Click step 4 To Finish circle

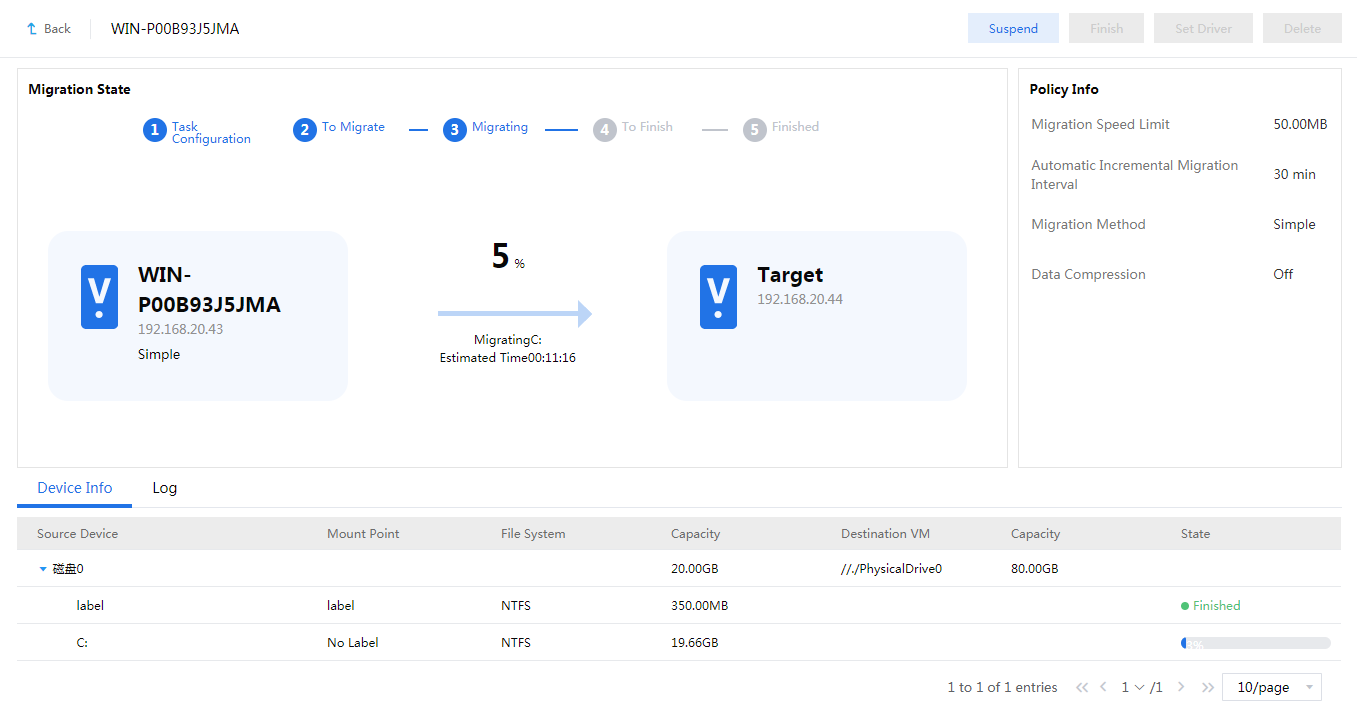click(605, 130)
